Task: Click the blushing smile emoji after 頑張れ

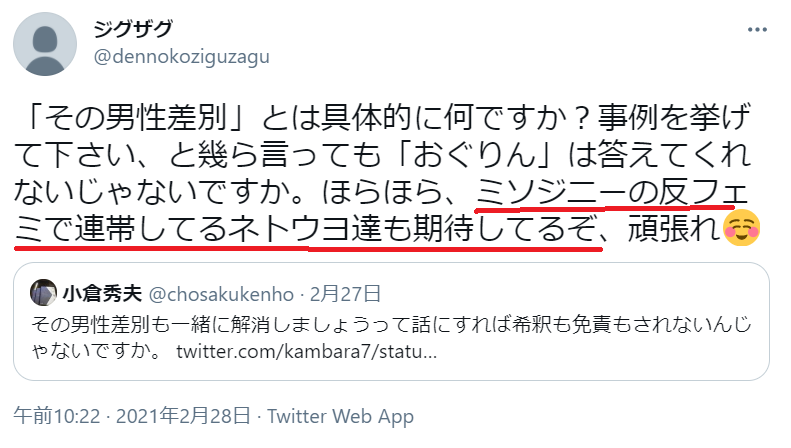Action: 742,228
